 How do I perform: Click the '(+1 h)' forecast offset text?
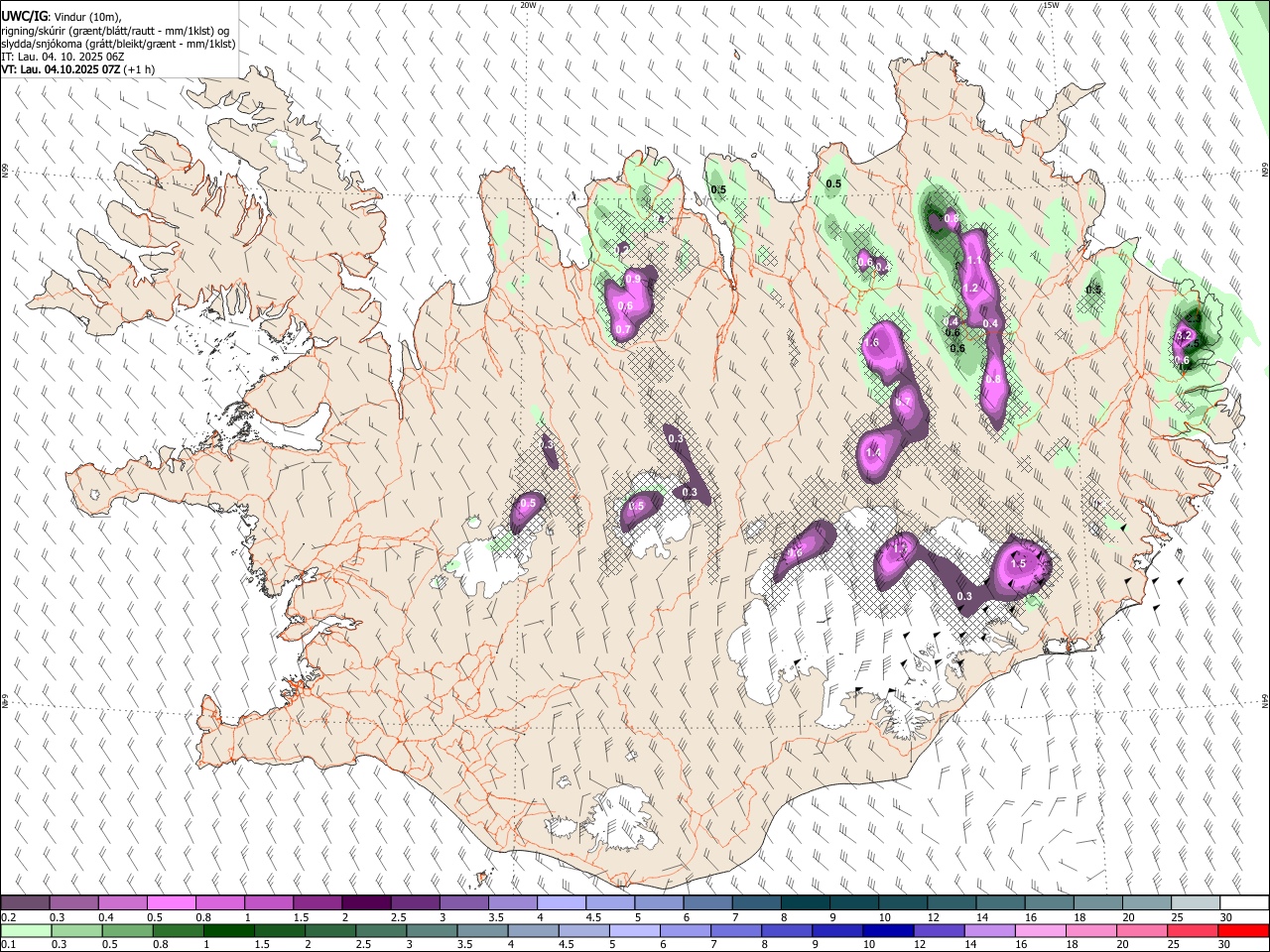tap(138, 70)
